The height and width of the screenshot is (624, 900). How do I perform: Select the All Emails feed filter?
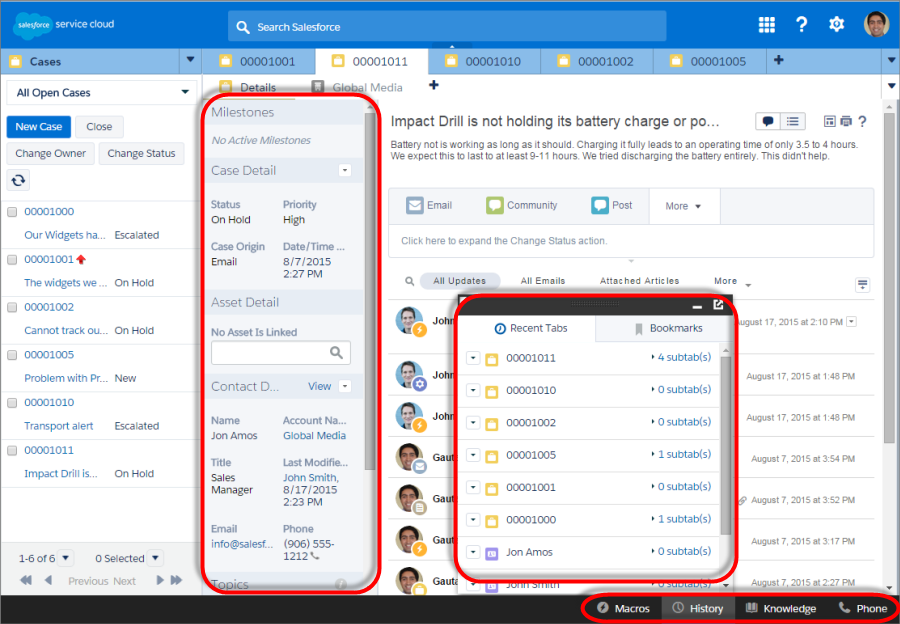[x=542, y=281]
